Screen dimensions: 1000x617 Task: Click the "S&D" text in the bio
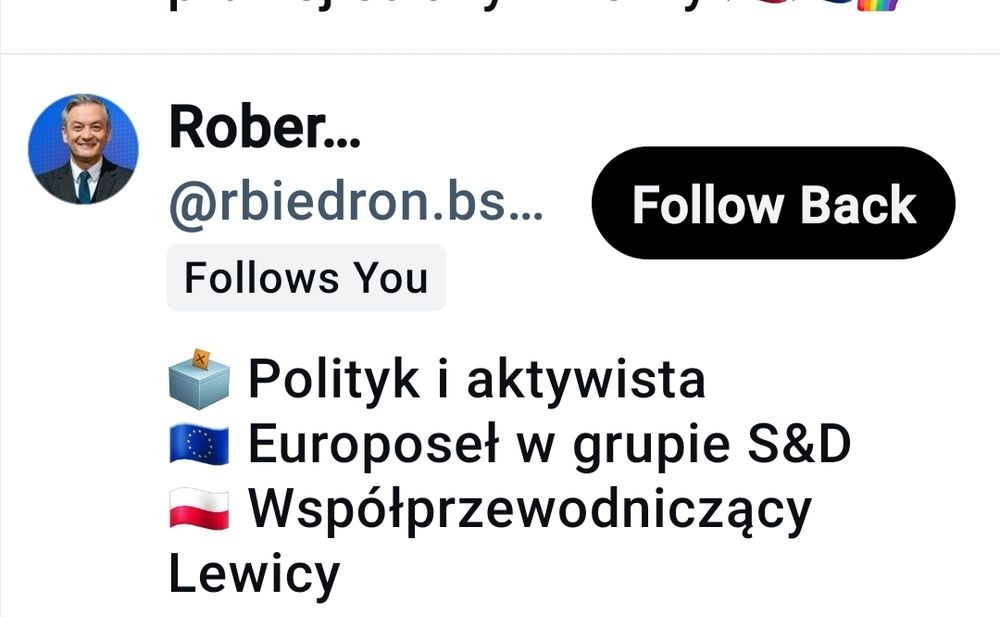pos(799,443)
